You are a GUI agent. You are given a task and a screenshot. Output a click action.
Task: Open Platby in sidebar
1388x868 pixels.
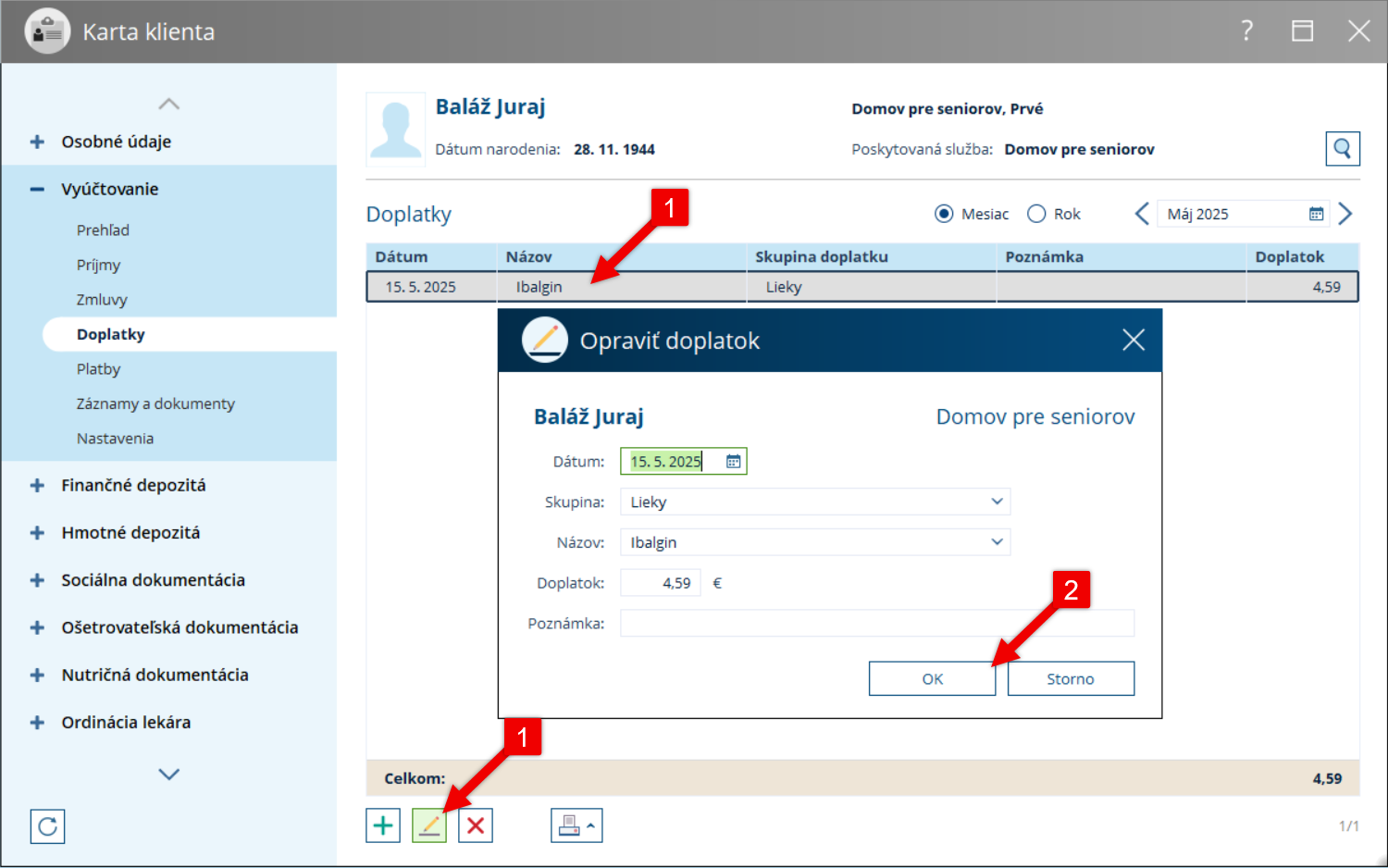pyautogui.click(x=98, y=368)
